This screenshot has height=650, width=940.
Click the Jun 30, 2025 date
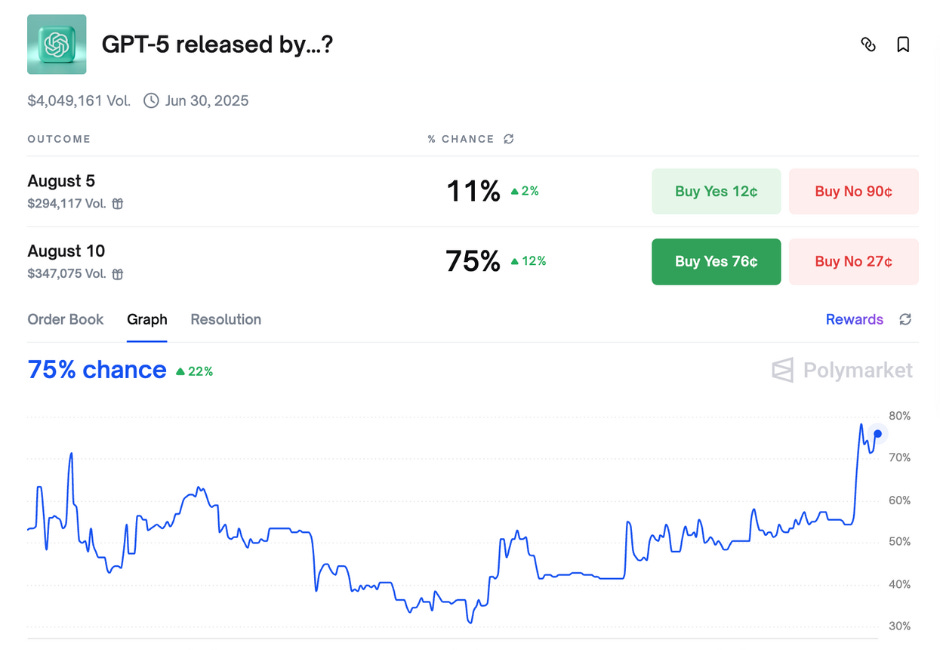coord(207,101)
